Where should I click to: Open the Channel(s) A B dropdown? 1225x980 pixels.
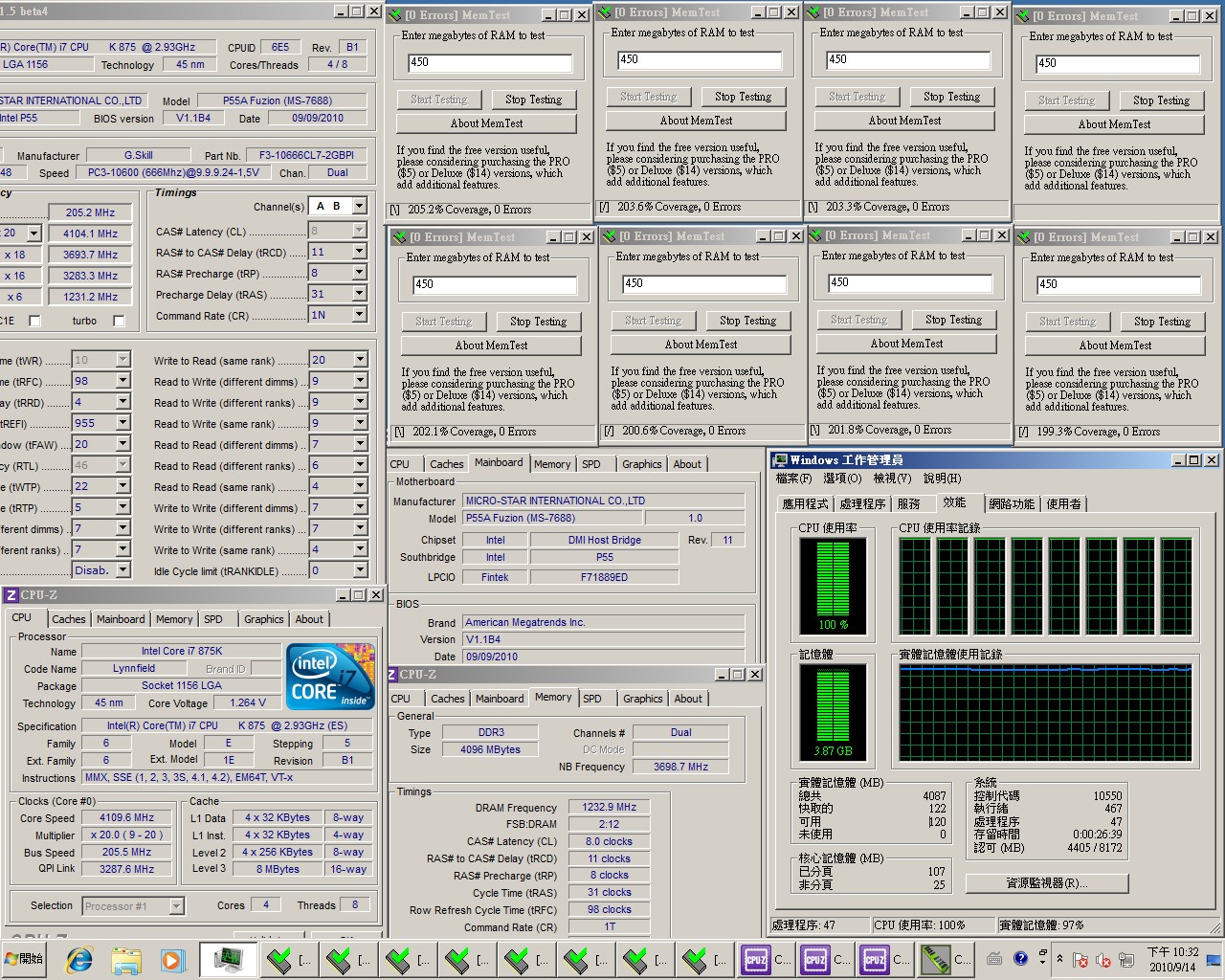coord(360,206)
